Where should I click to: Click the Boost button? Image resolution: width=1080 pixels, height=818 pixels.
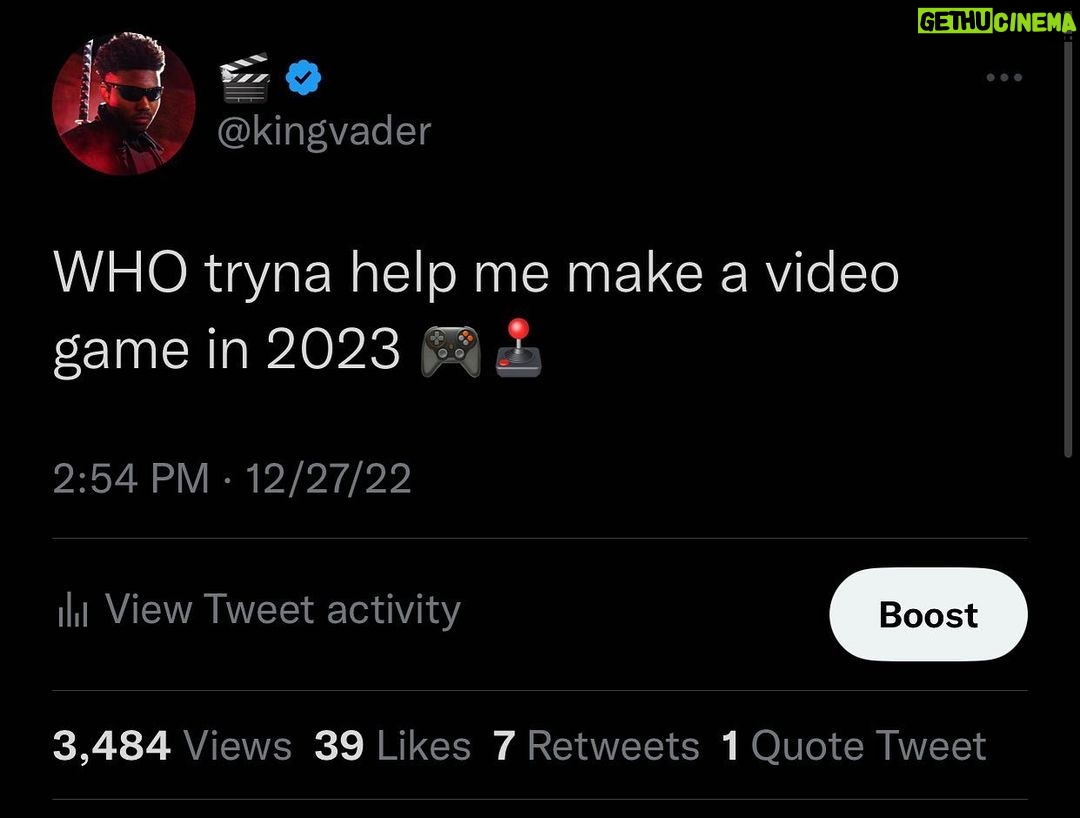pyautogui.click(x=928, y=614)
